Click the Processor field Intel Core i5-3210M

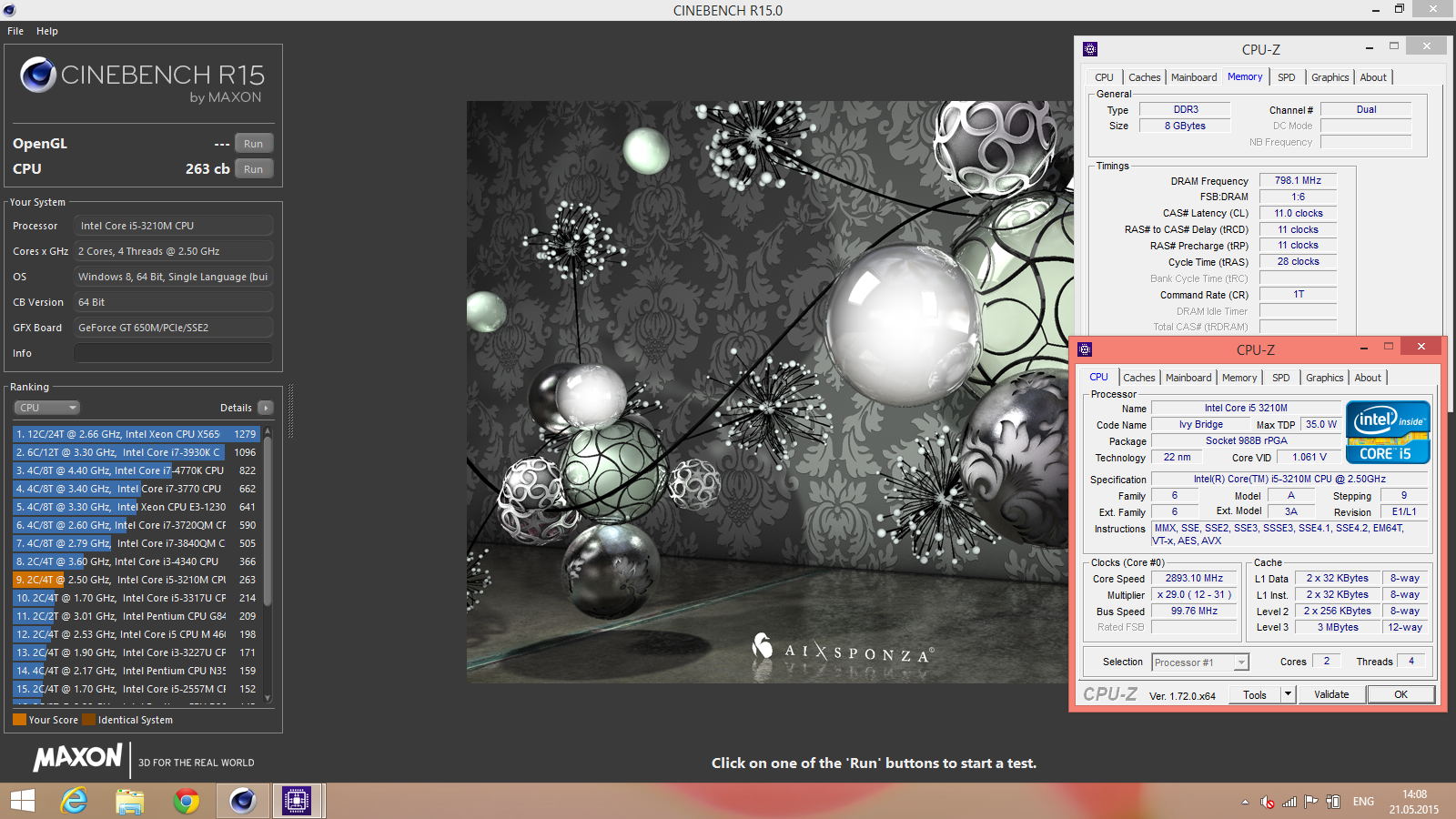173,226
